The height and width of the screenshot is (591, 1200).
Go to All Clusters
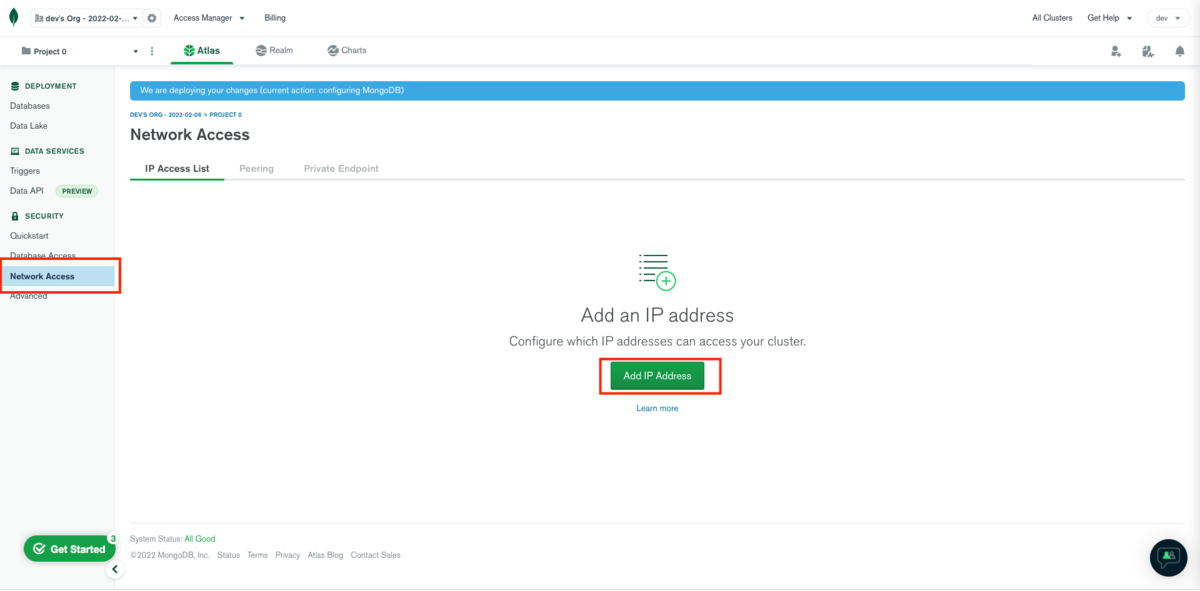coord(1052,18)
